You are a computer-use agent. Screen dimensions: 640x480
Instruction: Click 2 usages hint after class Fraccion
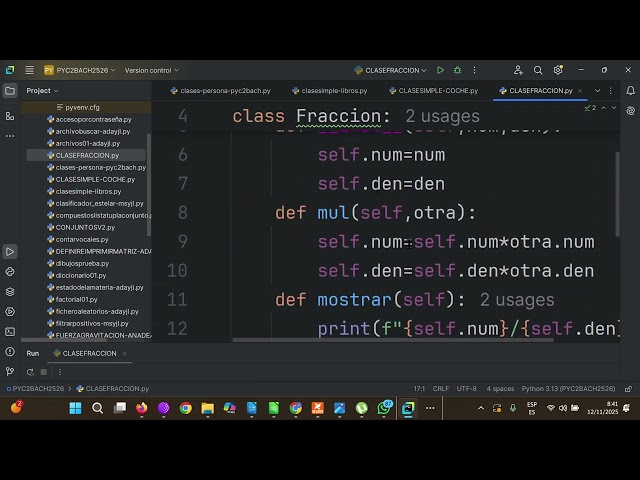pos(442,116)
